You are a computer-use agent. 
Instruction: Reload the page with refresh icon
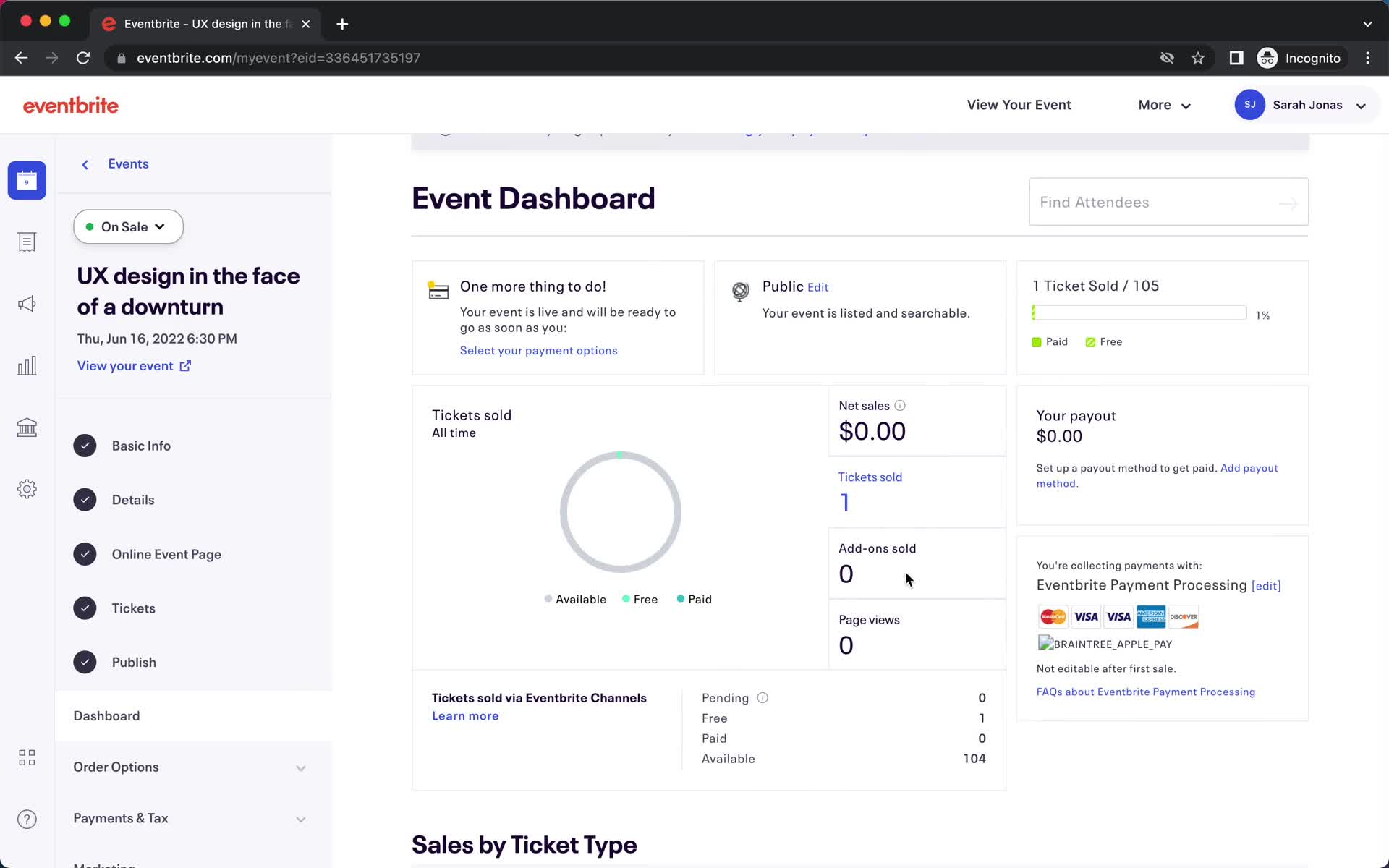pyautogui.click(x=83, y=58)
